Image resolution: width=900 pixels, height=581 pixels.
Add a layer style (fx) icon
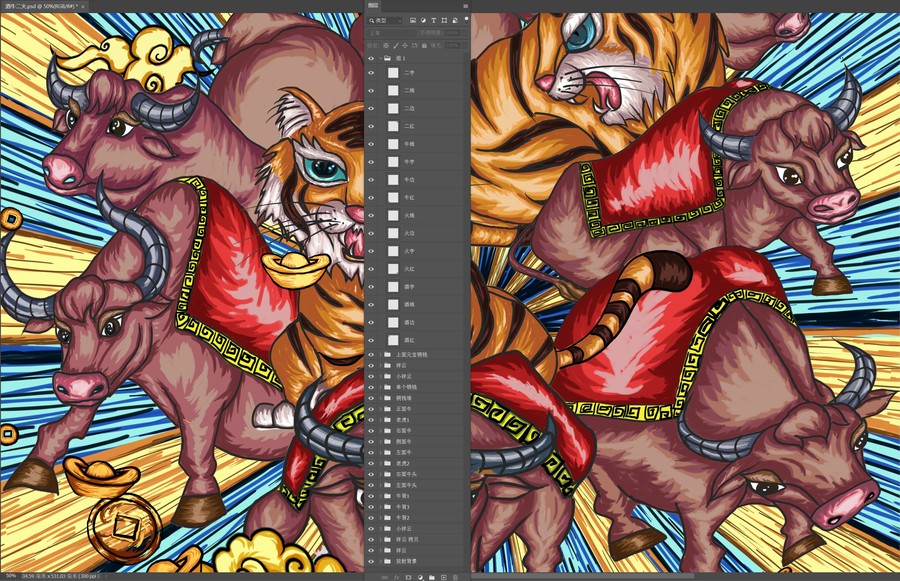click(x=397, y=577)
